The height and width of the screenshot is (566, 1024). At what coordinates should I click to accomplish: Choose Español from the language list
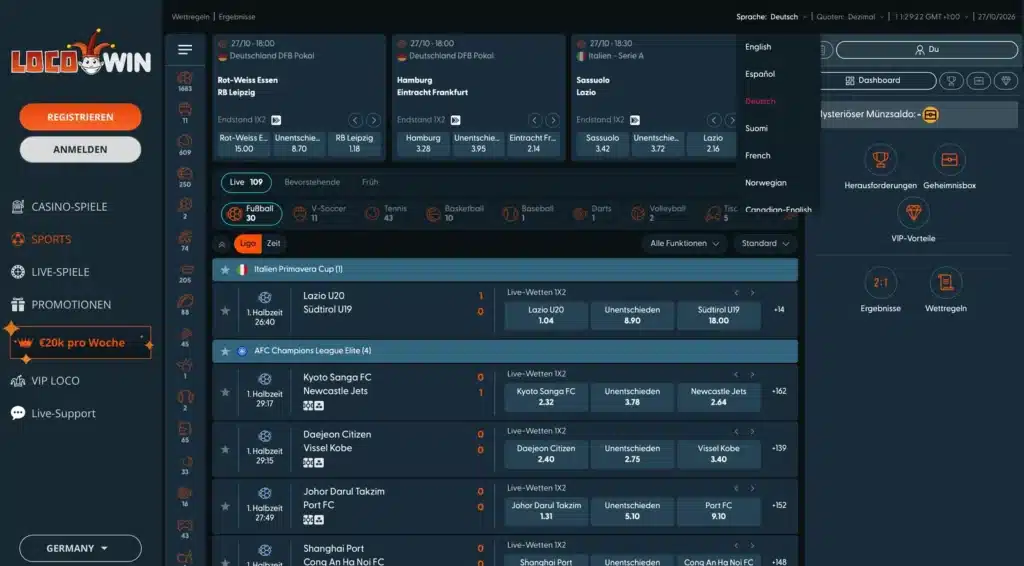[760, 74]
